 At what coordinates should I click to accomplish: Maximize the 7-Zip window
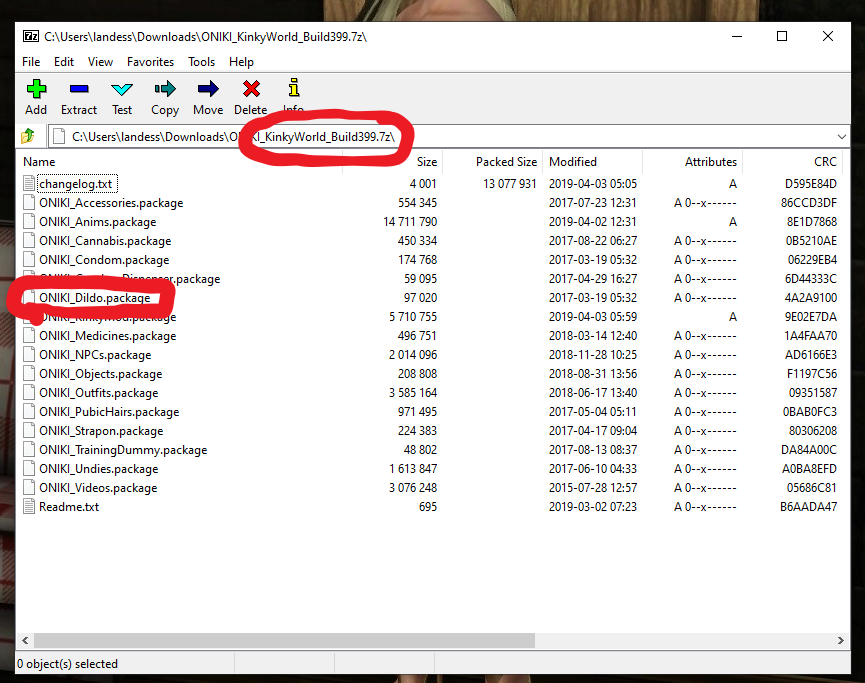pyautogui.click(x=782, y=36)
